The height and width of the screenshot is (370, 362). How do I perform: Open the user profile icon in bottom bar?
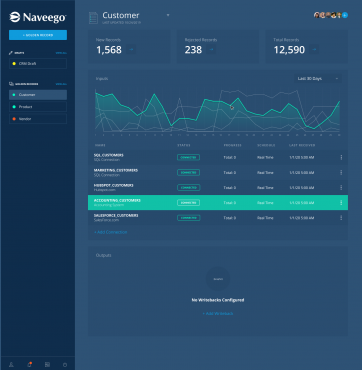click(x=11, y=365)
